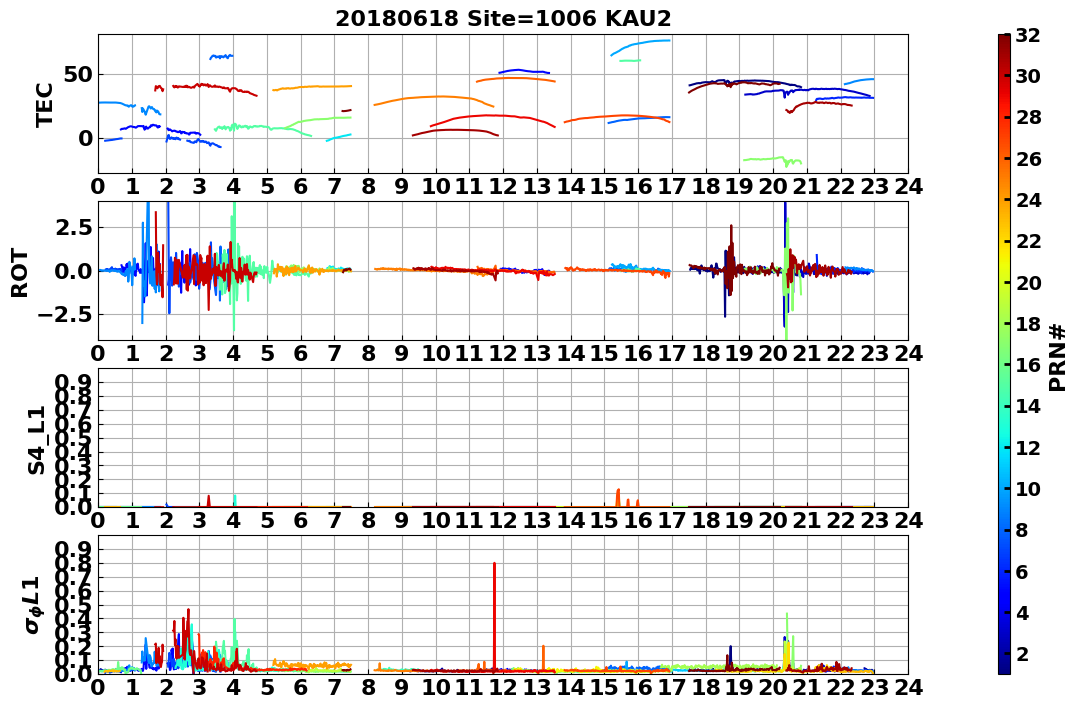The width and height of the screenshot is (1077, 709).
Task: Click colorbar tick value 14
Action: (x=1027, y=406)
